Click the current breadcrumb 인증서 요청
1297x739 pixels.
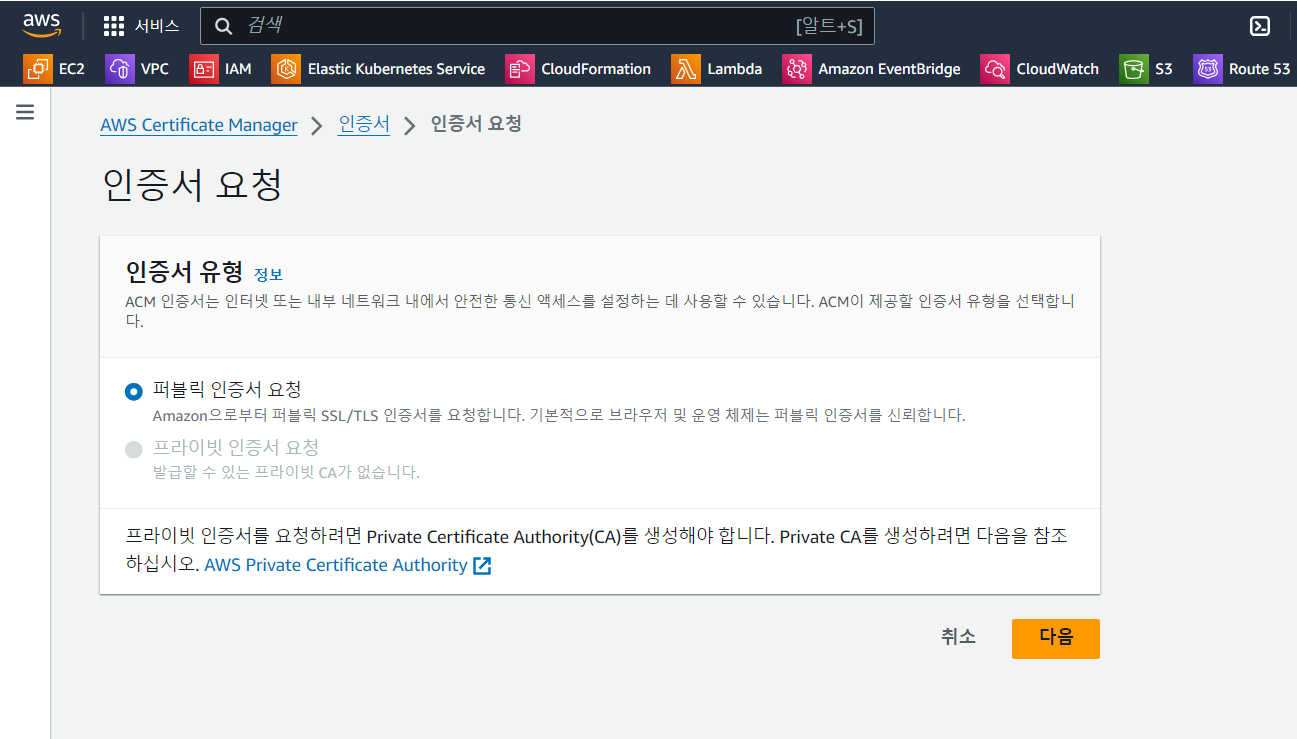[476, 124]
